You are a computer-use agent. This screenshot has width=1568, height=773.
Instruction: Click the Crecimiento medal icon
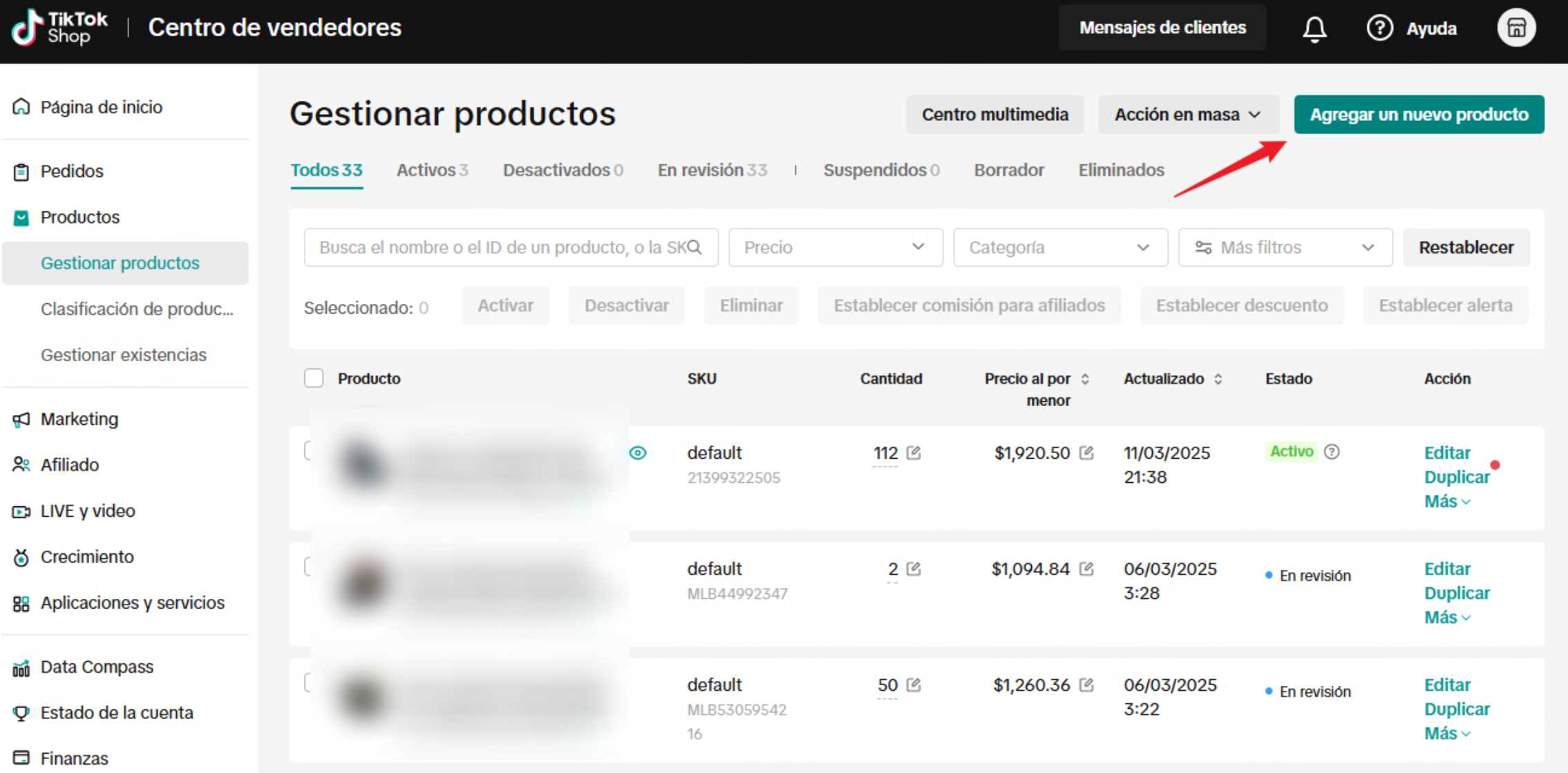coord(21,557)
